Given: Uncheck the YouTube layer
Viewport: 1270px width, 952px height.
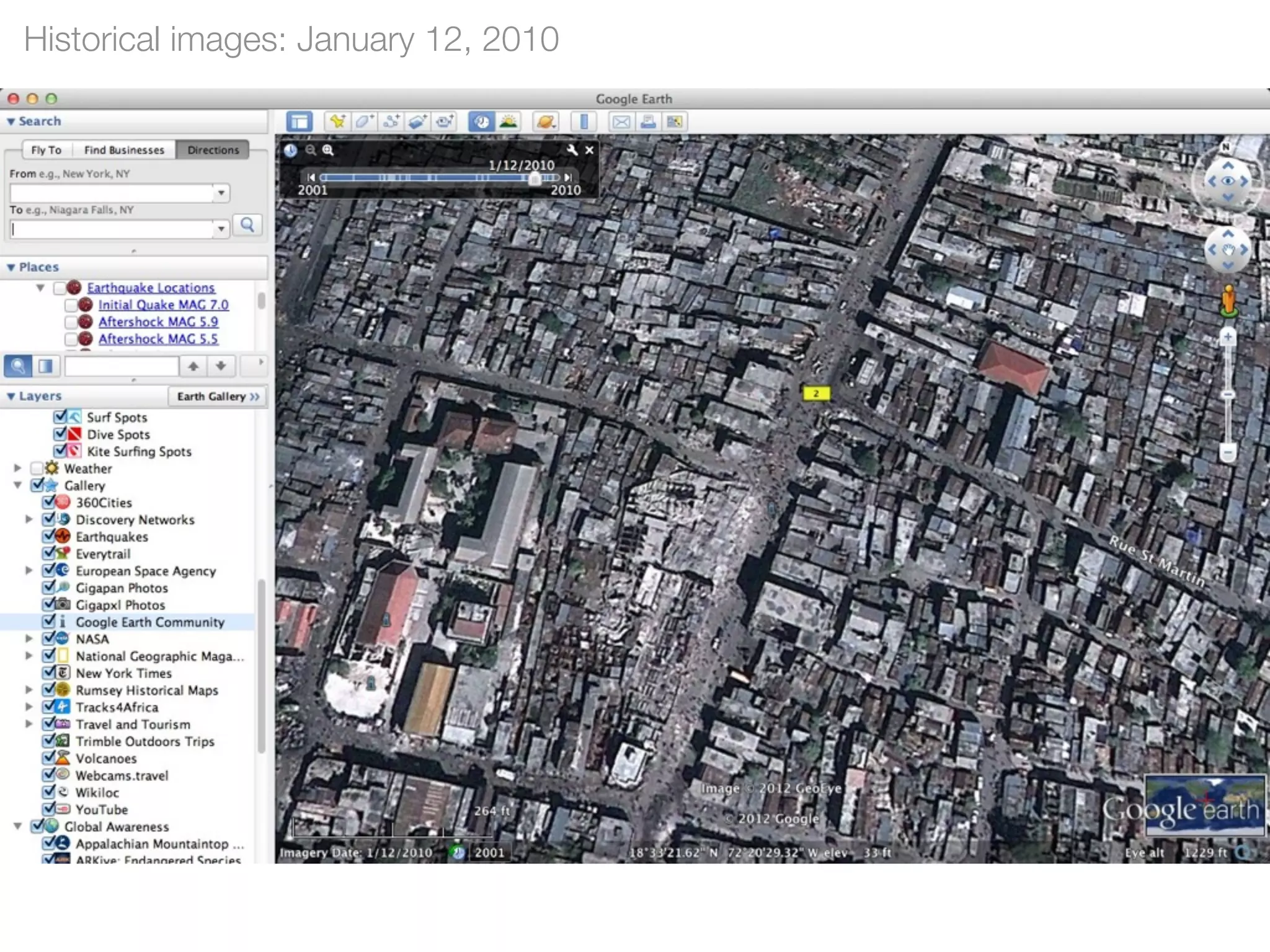Looking at the screenshot, I should point(49,809).
